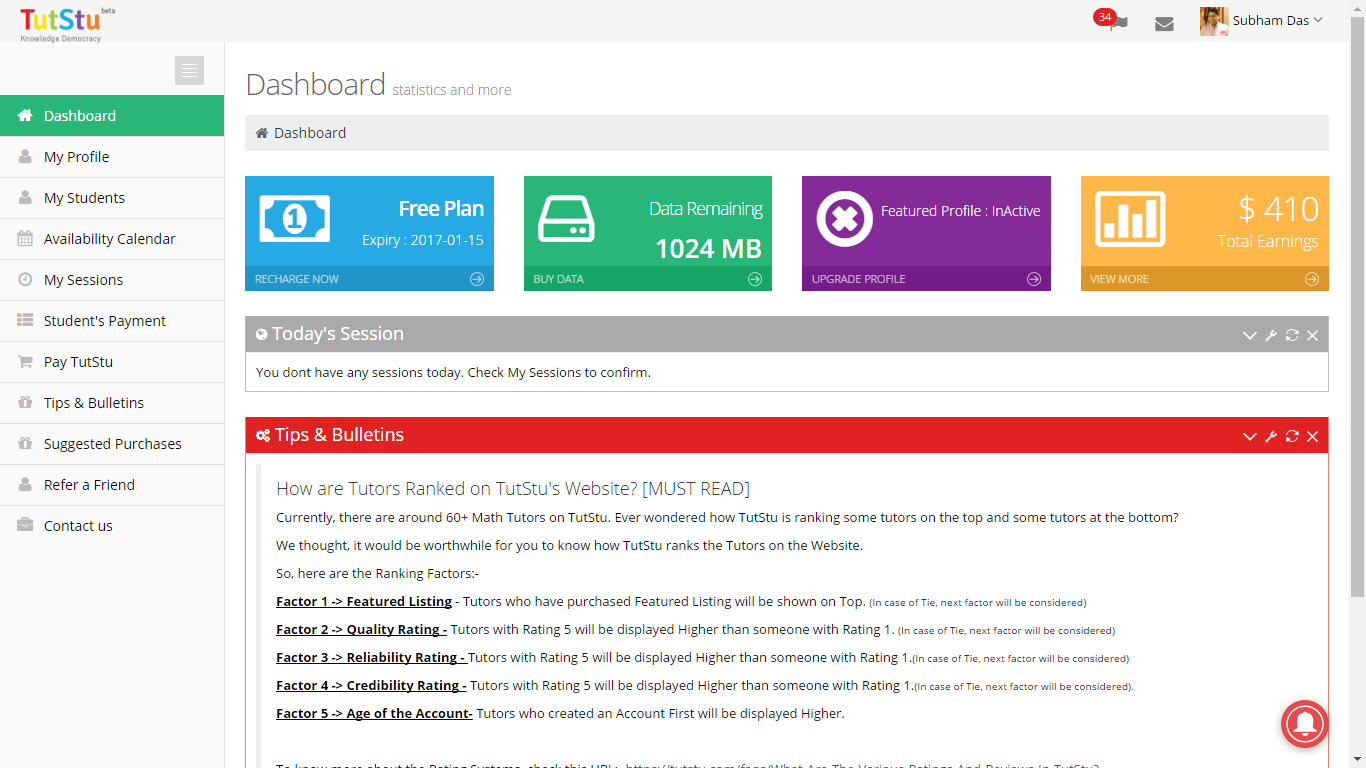The height and width of the screenshot is (768, 1366).
Task: Close the Tips & Bulletins panel
Action: (x=1312, y=436)
